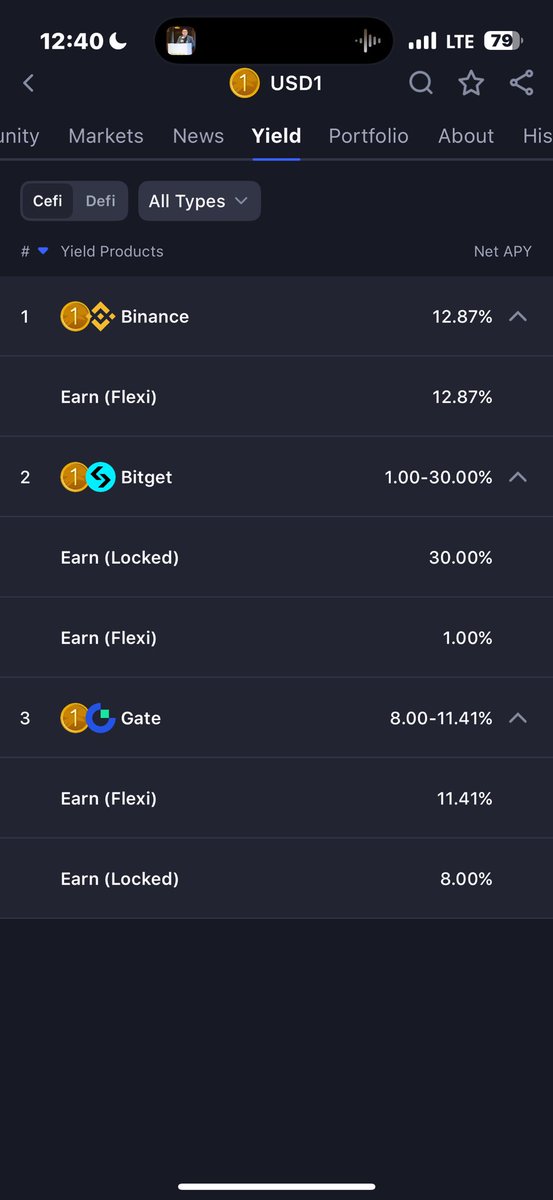Select Bitget Earn (Locked) 30.00% product
Image resolution: width=553 pixels, height=1200 pixels.
pos(276,558)
